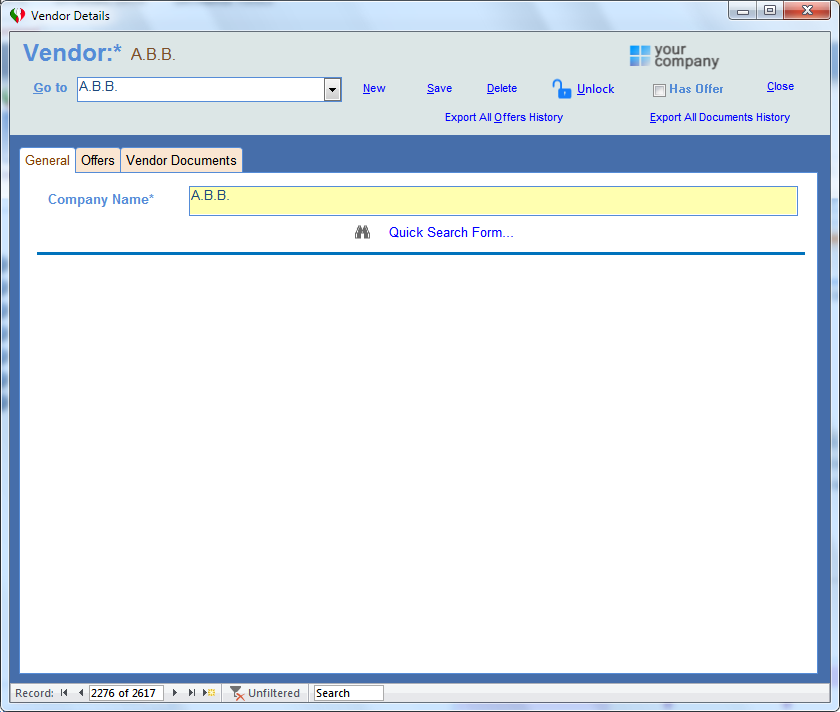Create new blank record star arrow
The height and width of the screenshot is (712, 840).
[x=209, y=693]
